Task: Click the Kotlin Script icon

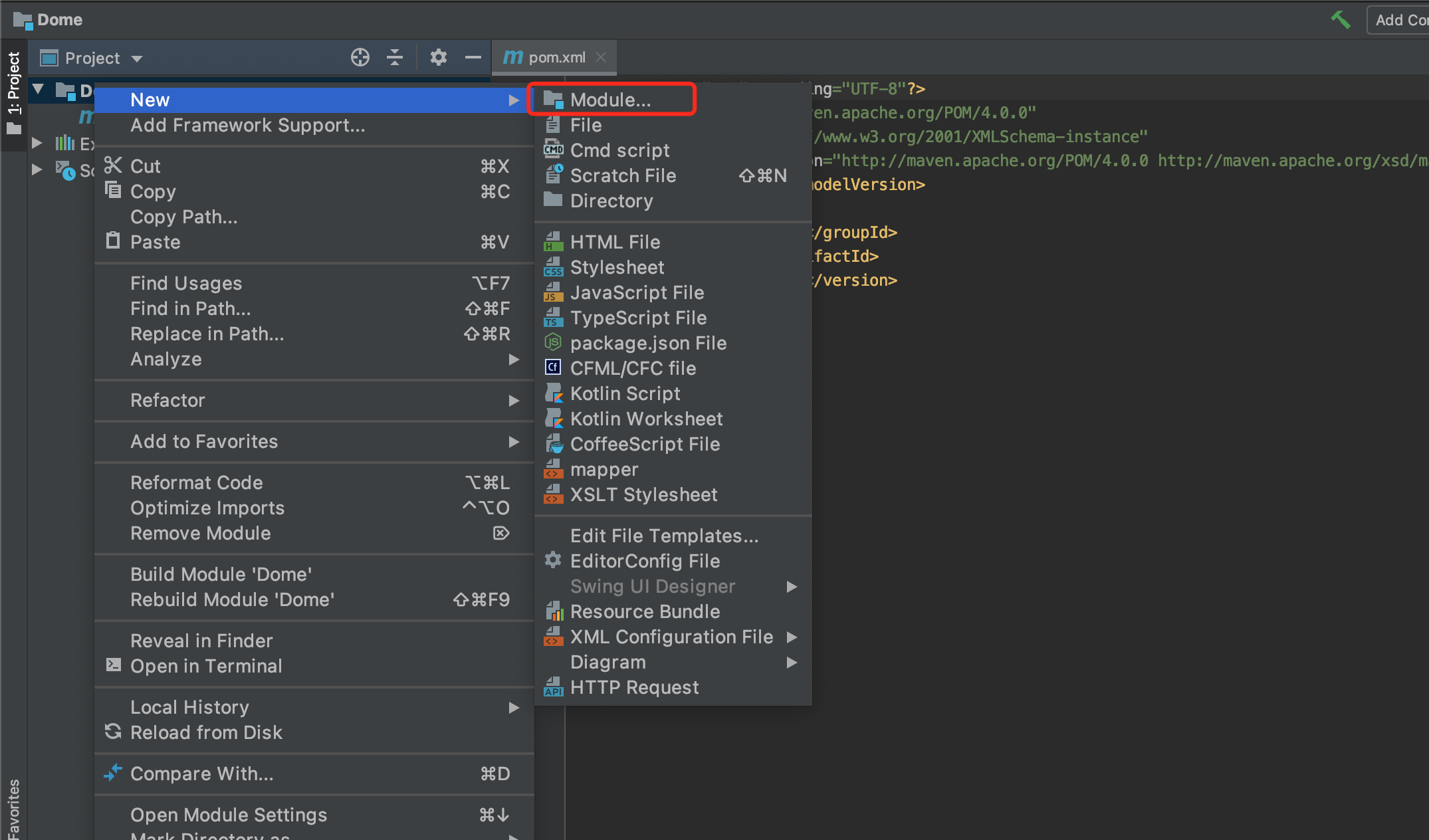Action: point(553,393)
